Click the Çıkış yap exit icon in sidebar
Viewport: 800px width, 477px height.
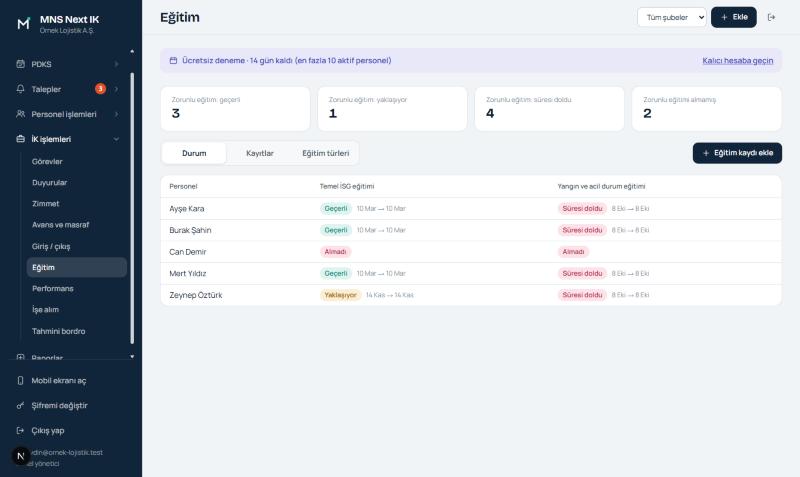tap(20, 431)
